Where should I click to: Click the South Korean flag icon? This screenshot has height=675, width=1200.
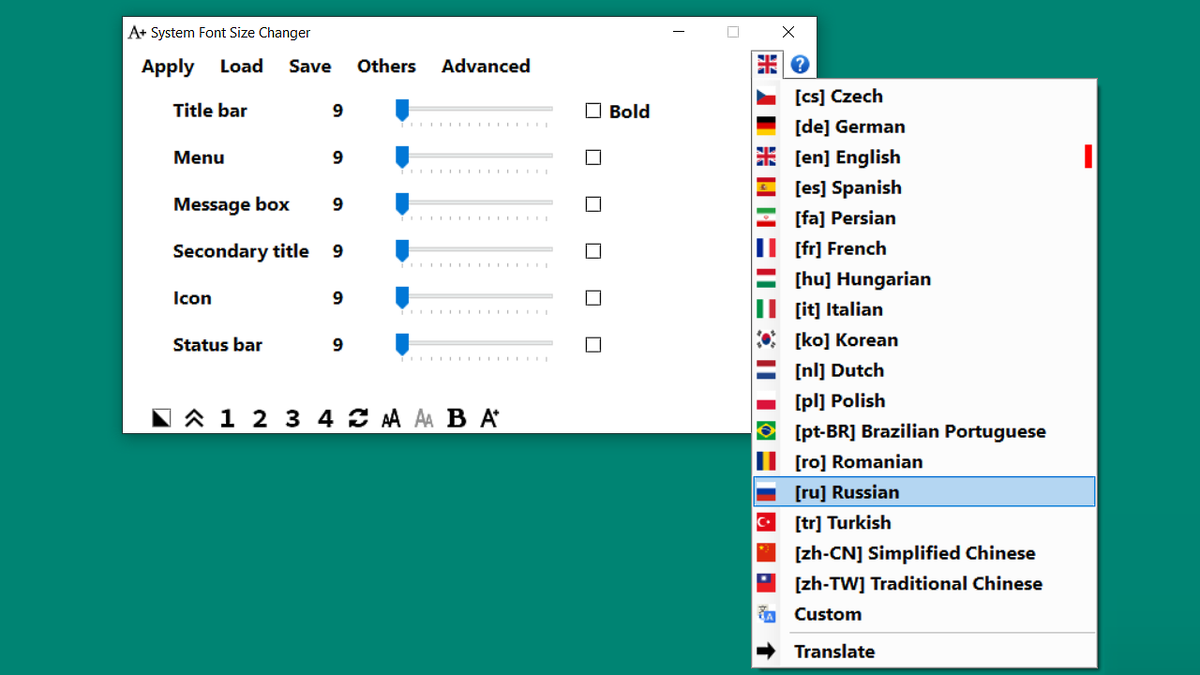click(766, 340)
